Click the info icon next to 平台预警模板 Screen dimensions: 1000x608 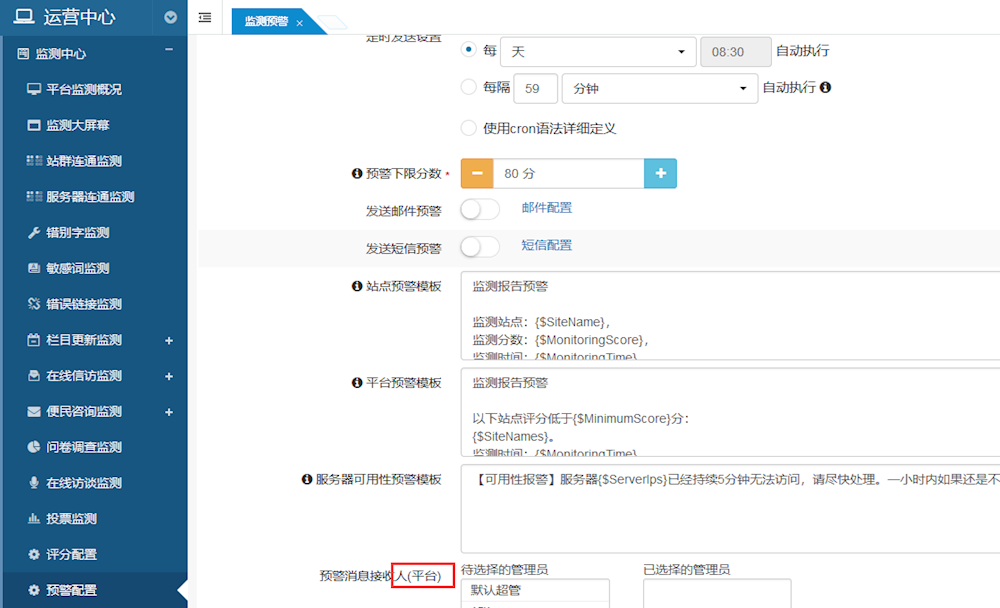(x=357, y=383)
